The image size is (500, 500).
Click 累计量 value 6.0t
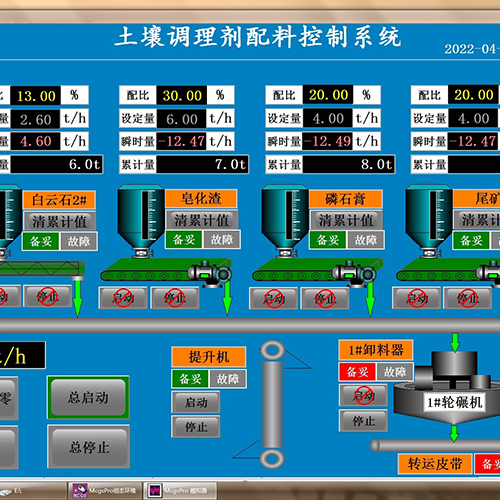[57, 164]
